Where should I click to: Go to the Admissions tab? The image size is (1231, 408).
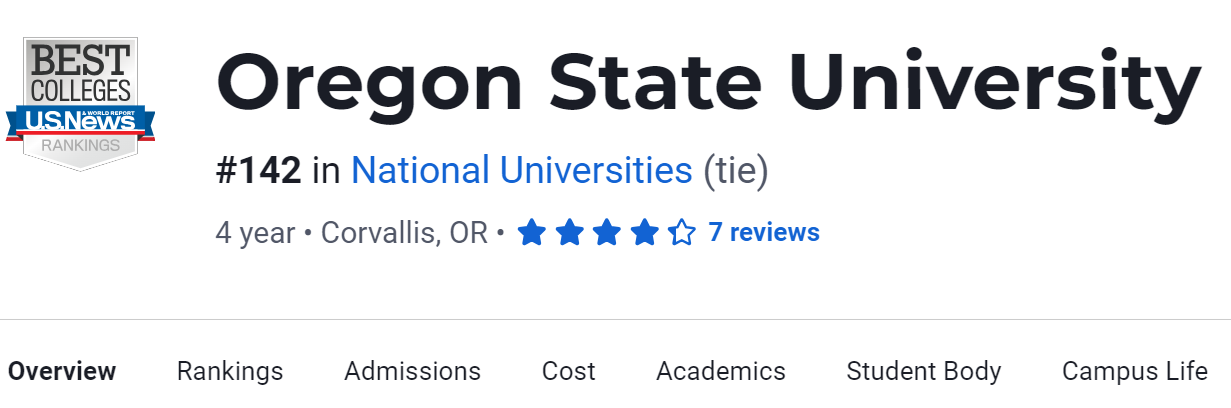point(412,371)
